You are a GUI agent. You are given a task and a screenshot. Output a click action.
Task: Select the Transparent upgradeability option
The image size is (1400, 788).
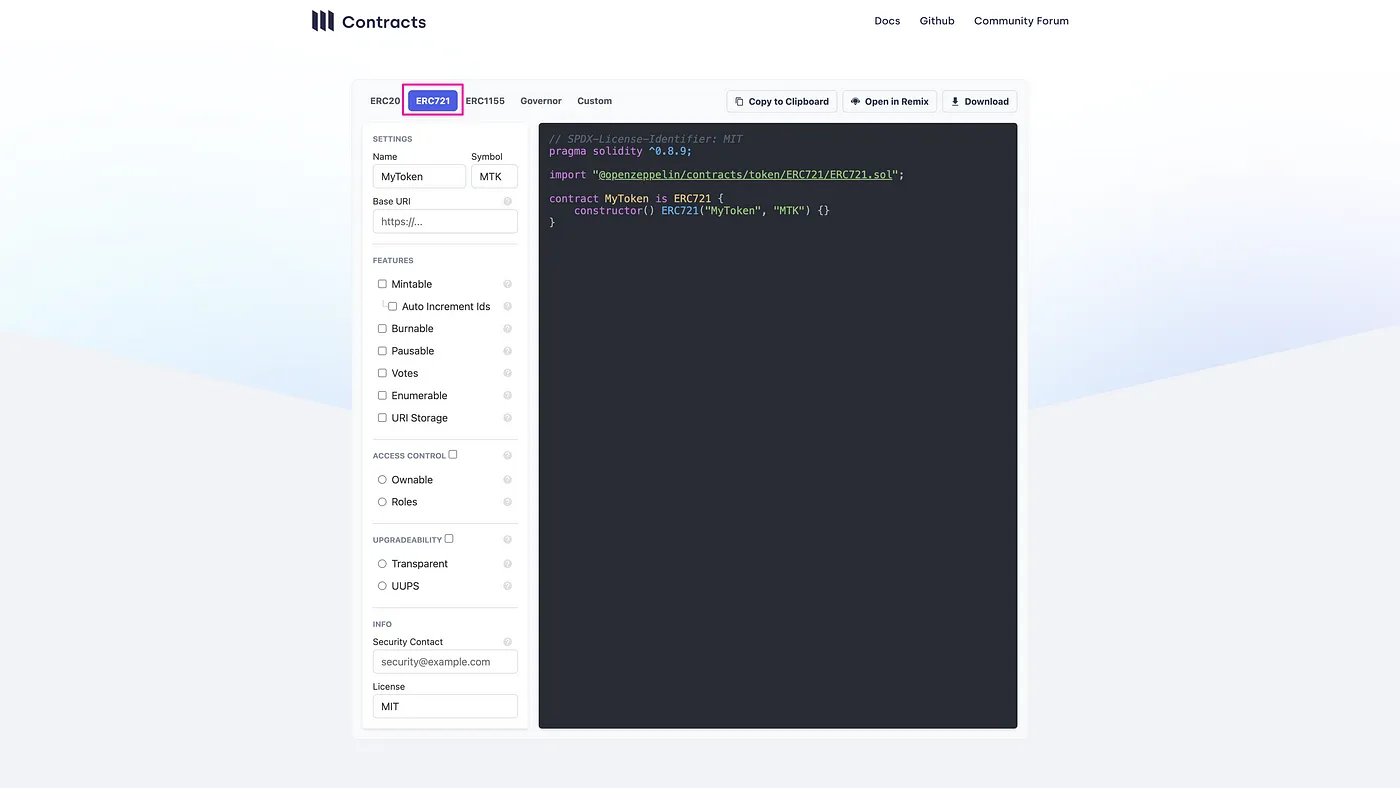click(x=382, y=564)
